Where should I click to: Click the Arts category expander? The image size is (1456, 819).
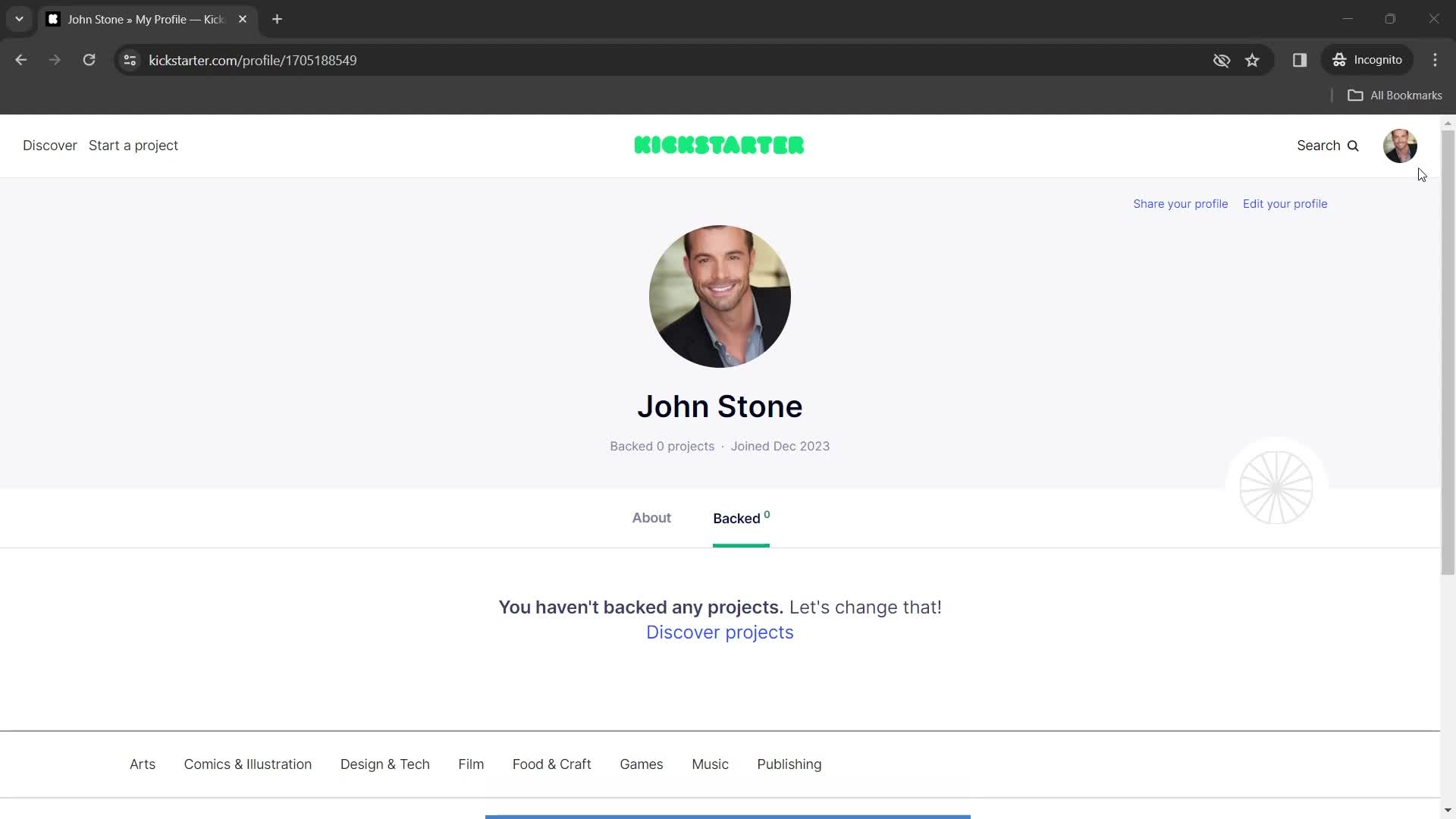[x=143, y=764]
